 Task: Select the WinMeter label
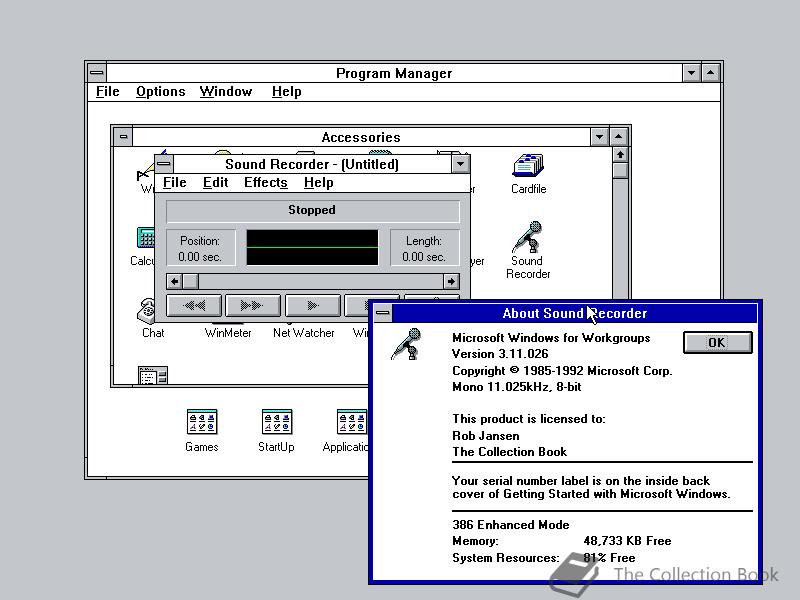(228, 333)
